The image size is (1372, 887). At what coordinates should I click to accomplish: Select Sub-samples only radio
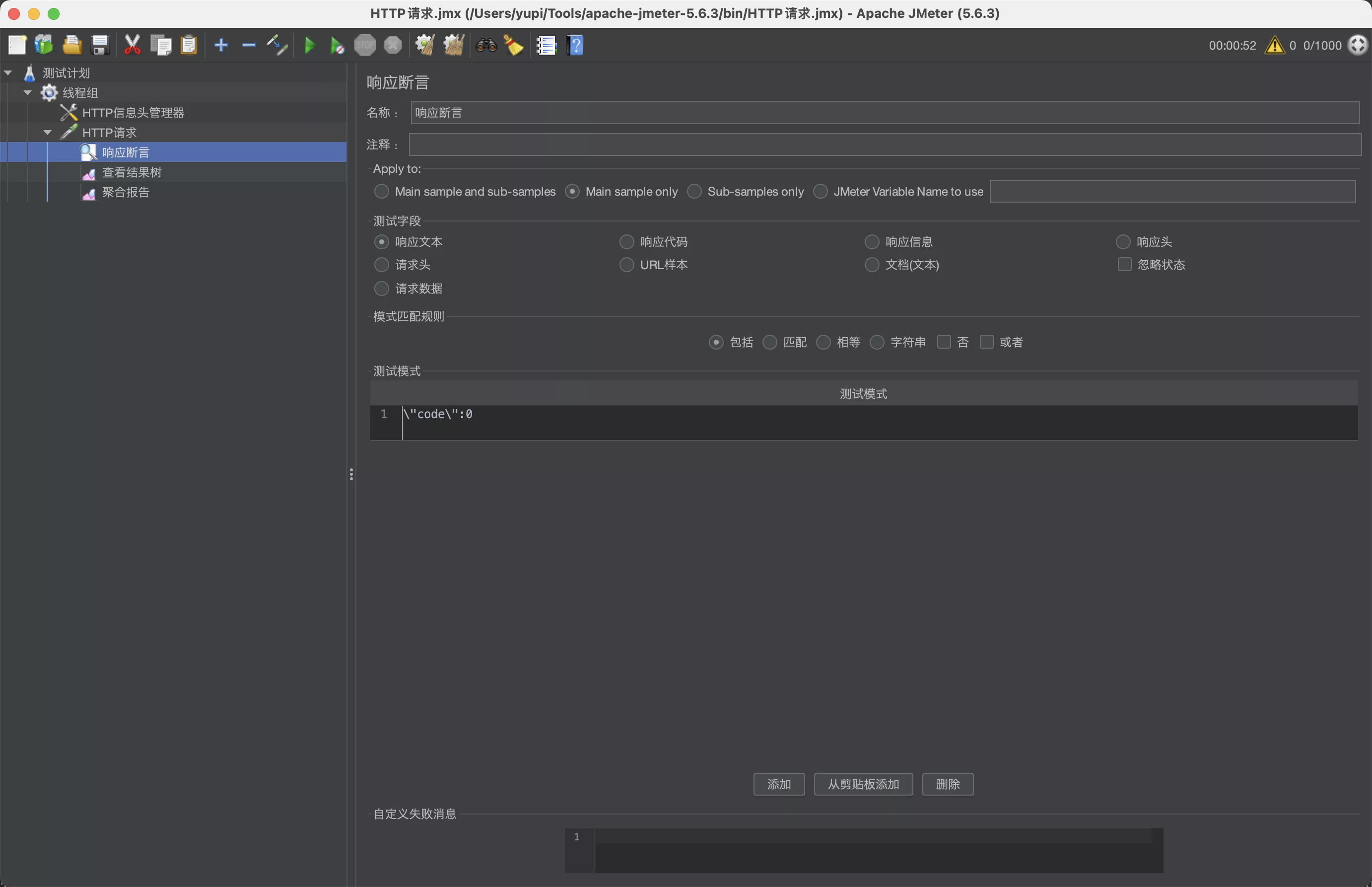pos(694,191)
